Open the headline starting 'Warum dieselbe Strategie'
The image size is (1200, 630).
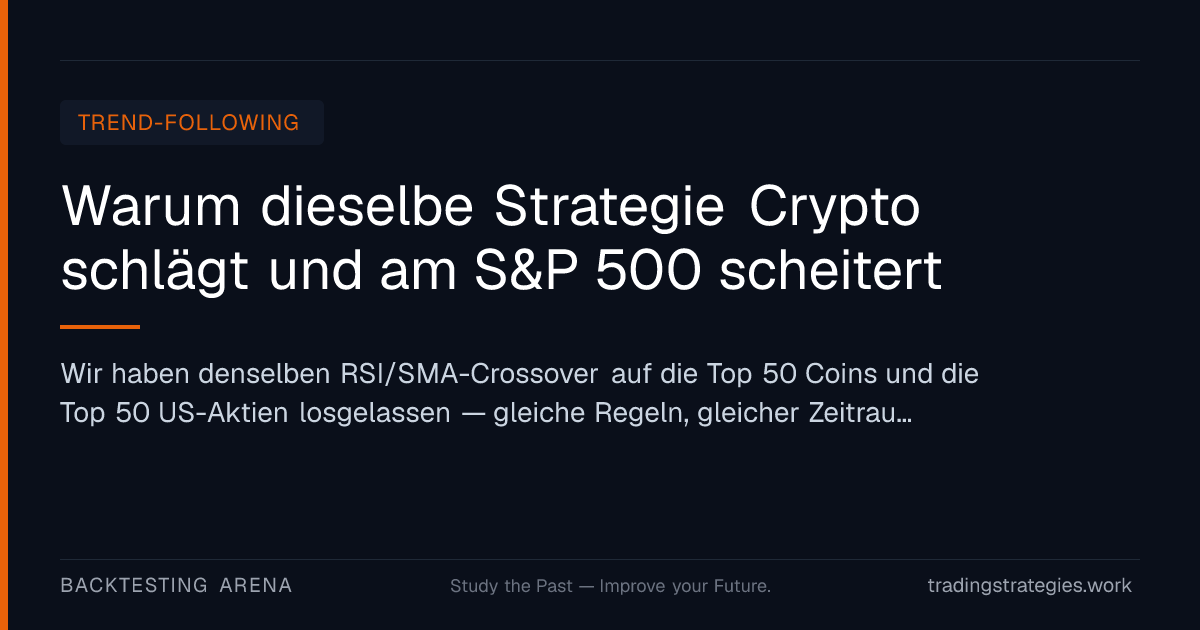pyautogui.click(x=501, y=239)
